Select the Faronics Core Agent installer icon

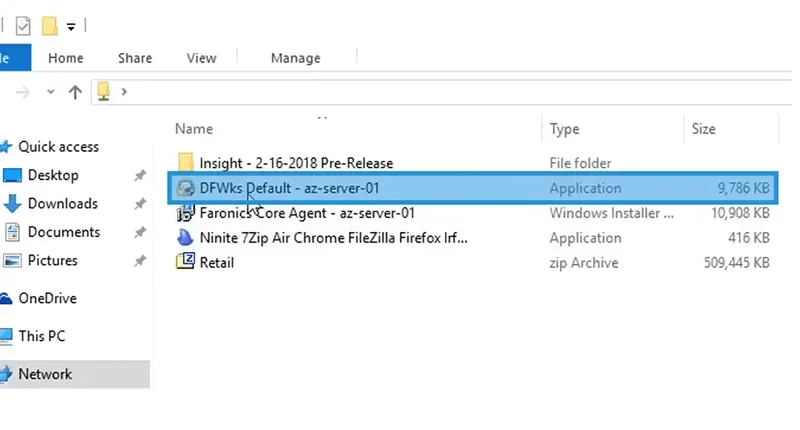coord(185,213)
